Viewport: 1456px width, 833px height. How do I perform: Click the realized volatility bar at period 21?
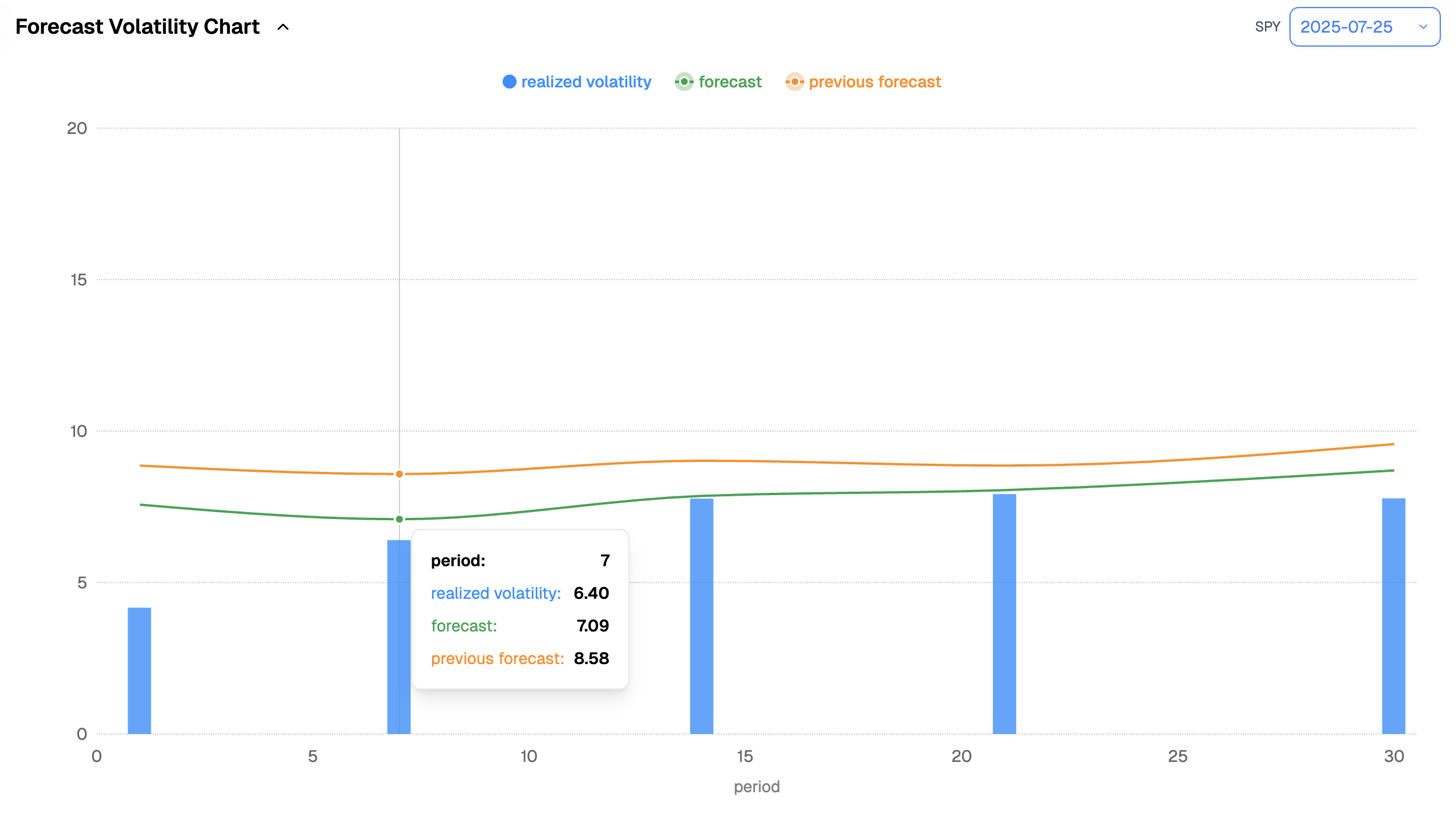point(1004,613)
